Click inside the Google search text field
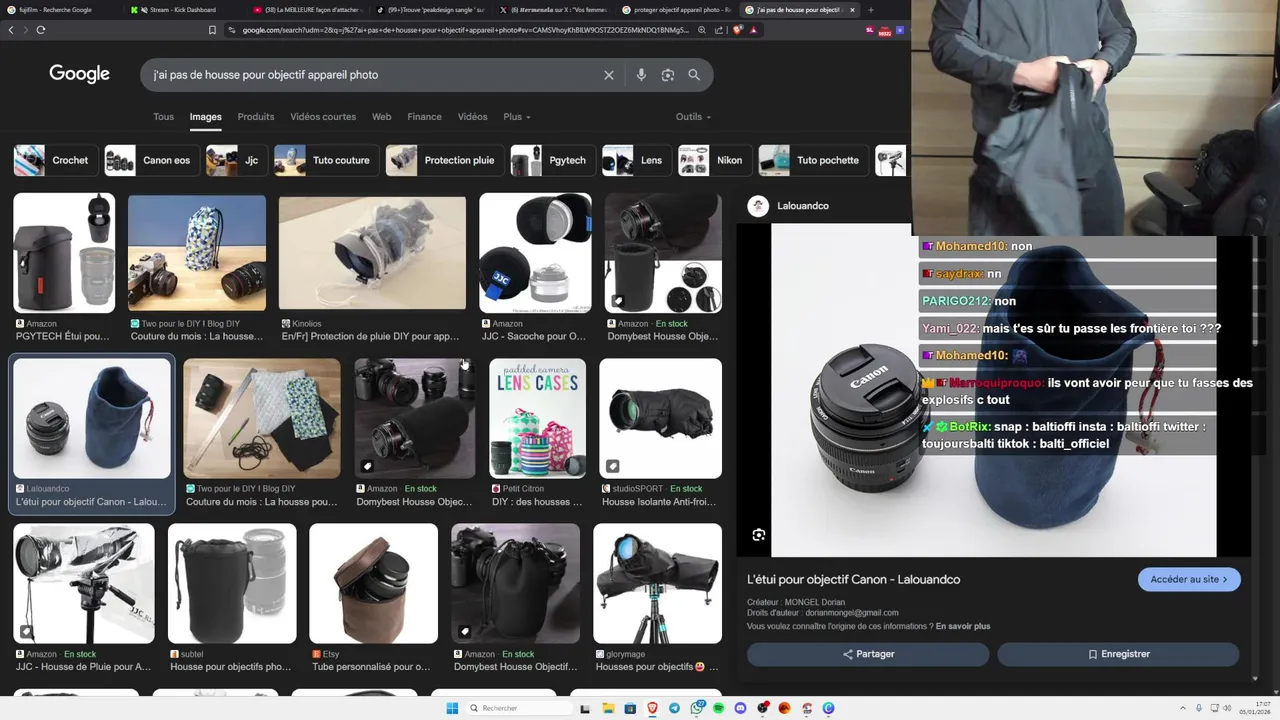Viewport: 1280px width, 720px height. click(370, 75)
